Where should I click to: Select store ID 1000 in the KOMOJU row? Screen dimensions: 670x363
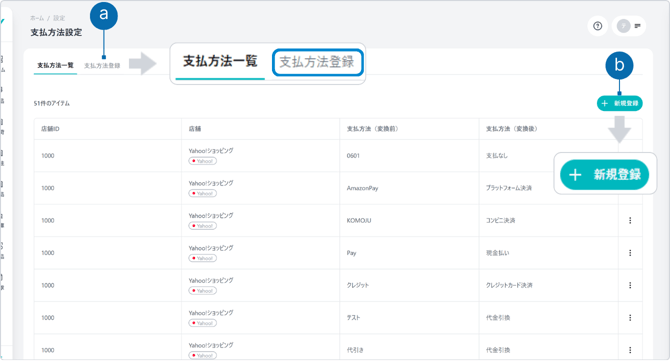coord(48,220)
